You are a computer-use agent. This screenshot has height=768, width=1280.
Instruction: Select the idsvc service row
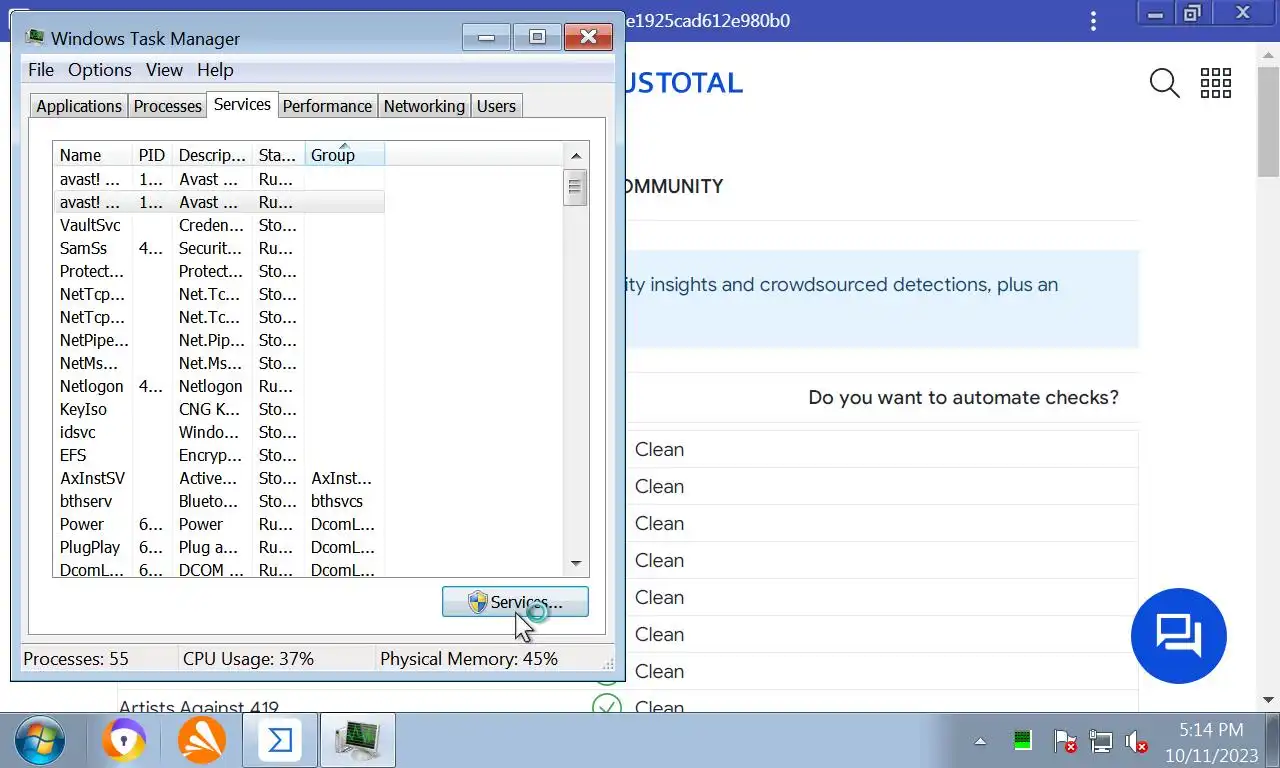[219, 432]
